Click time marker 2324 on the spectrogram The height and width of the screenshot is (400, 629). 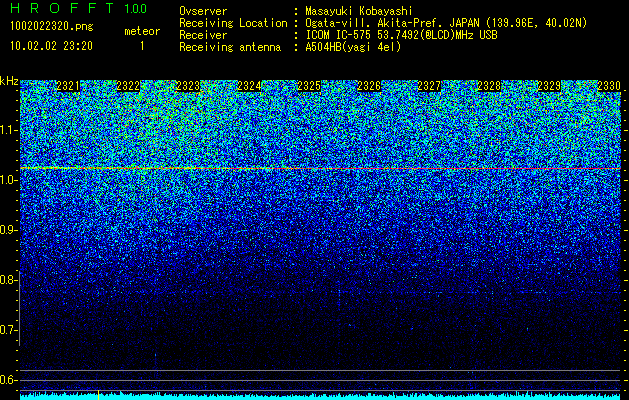coord(249,86)
